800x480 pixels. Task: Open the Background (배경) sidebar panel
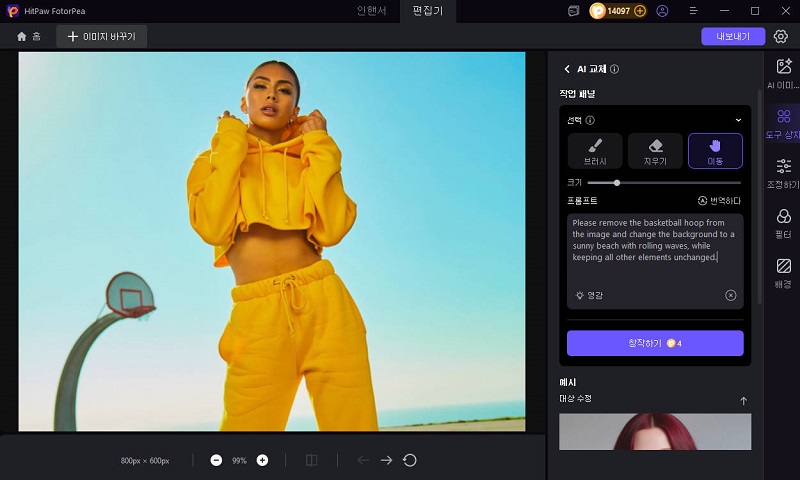click(x=783, y=272)
